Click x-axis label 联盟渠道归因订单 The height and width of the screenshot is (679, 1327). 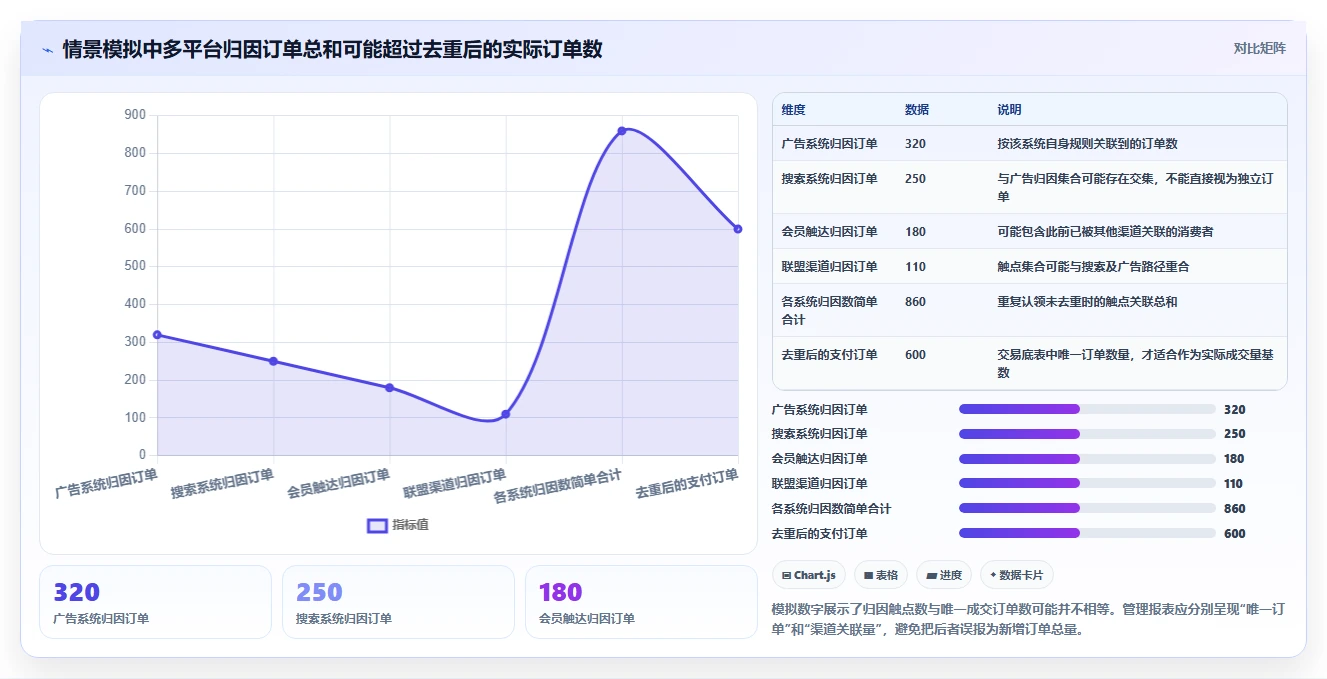[x=455, y=483]
